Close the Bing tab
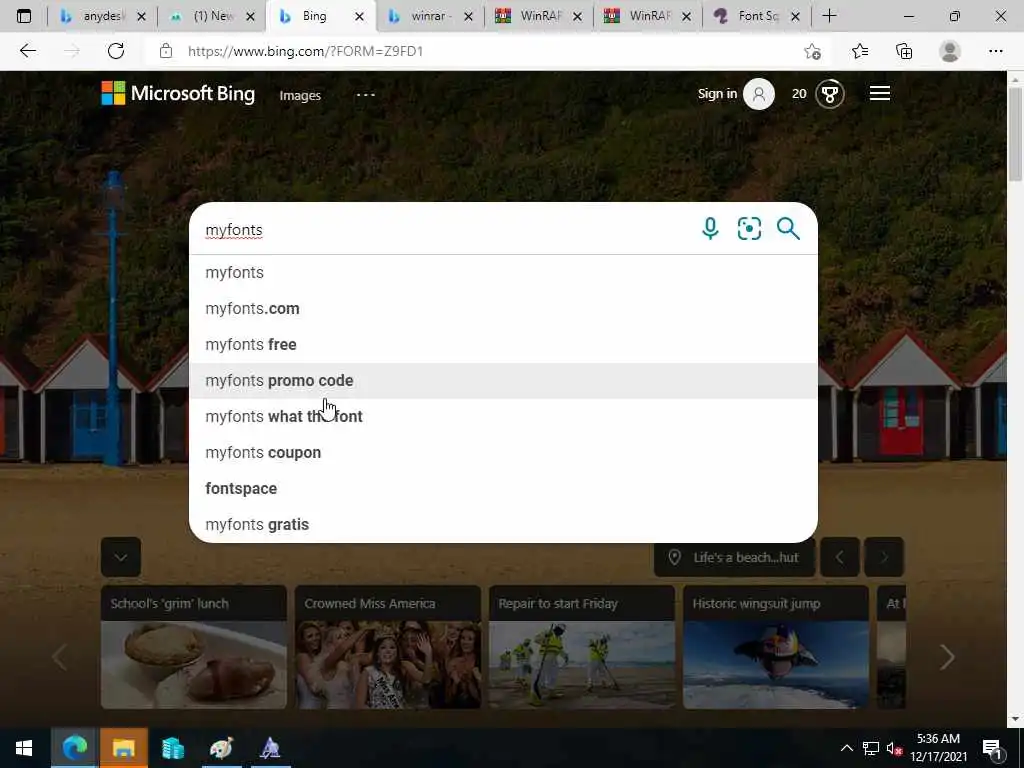Viewport: 1024px width, 768px height. point(359,16)
